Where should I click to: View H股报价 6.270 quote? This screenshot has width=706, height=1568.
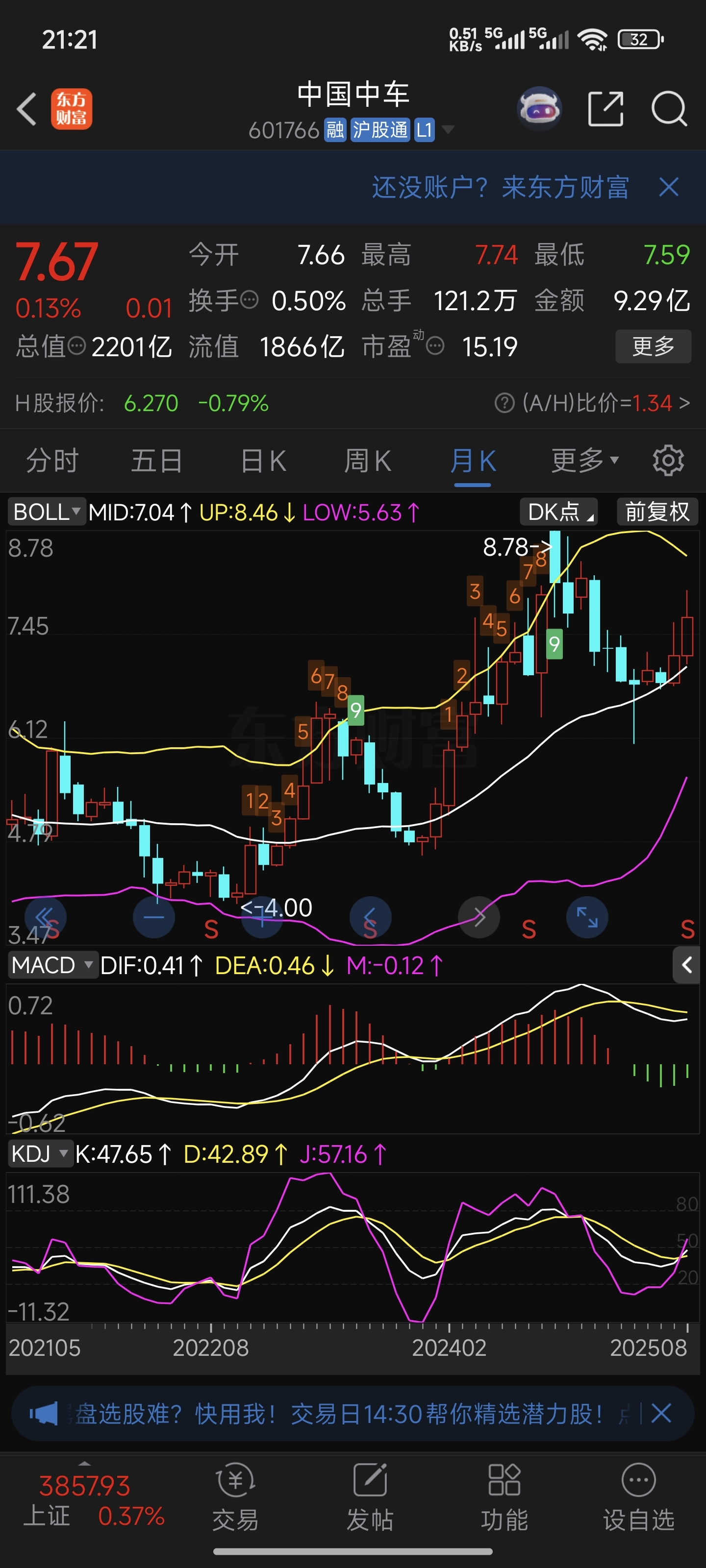[151, 402]
